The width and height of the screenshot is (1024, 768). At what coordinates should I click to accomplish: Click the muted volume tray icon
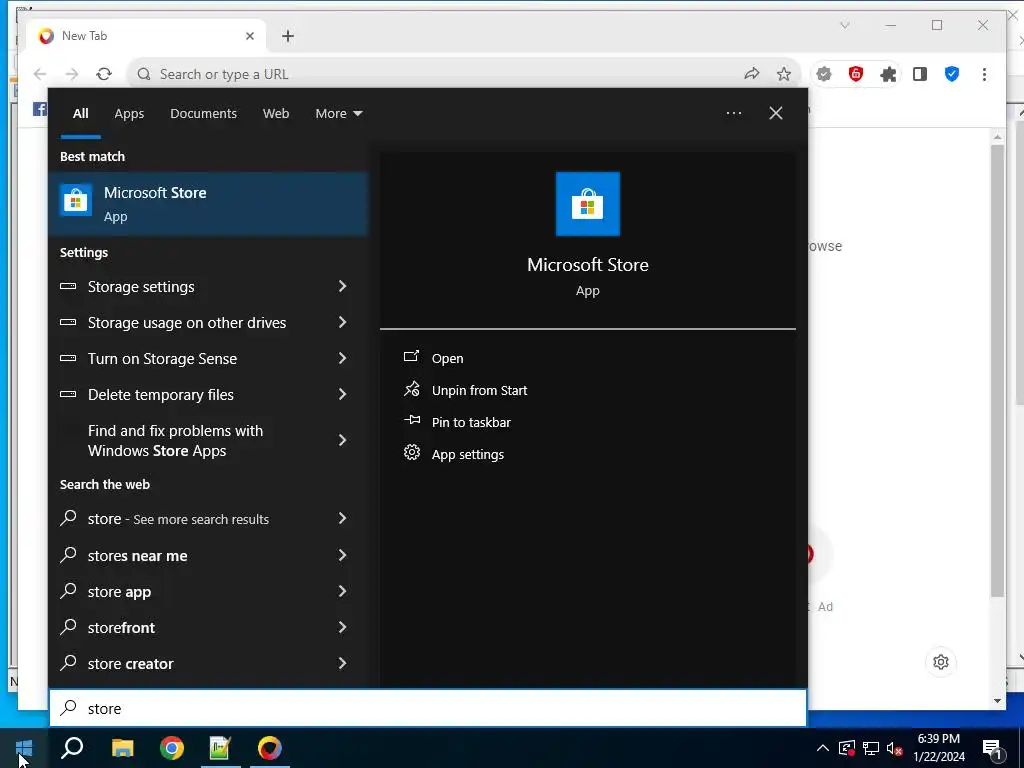(895, 748)
